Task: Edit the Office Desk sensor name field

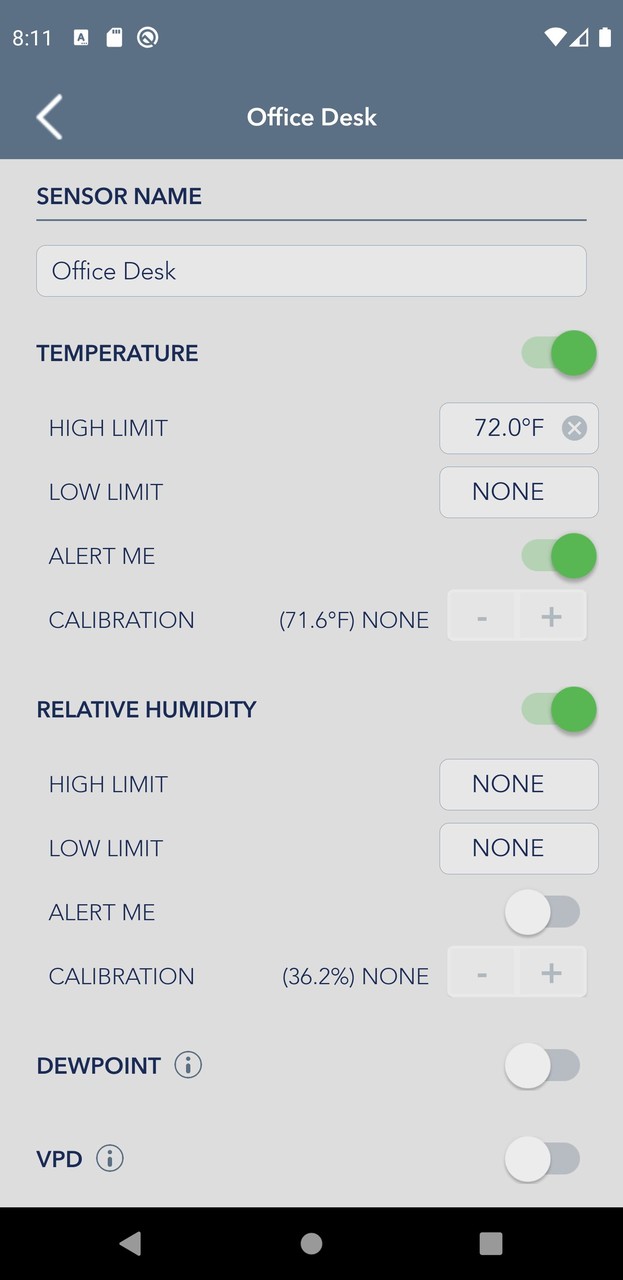Action: [311, 271]
